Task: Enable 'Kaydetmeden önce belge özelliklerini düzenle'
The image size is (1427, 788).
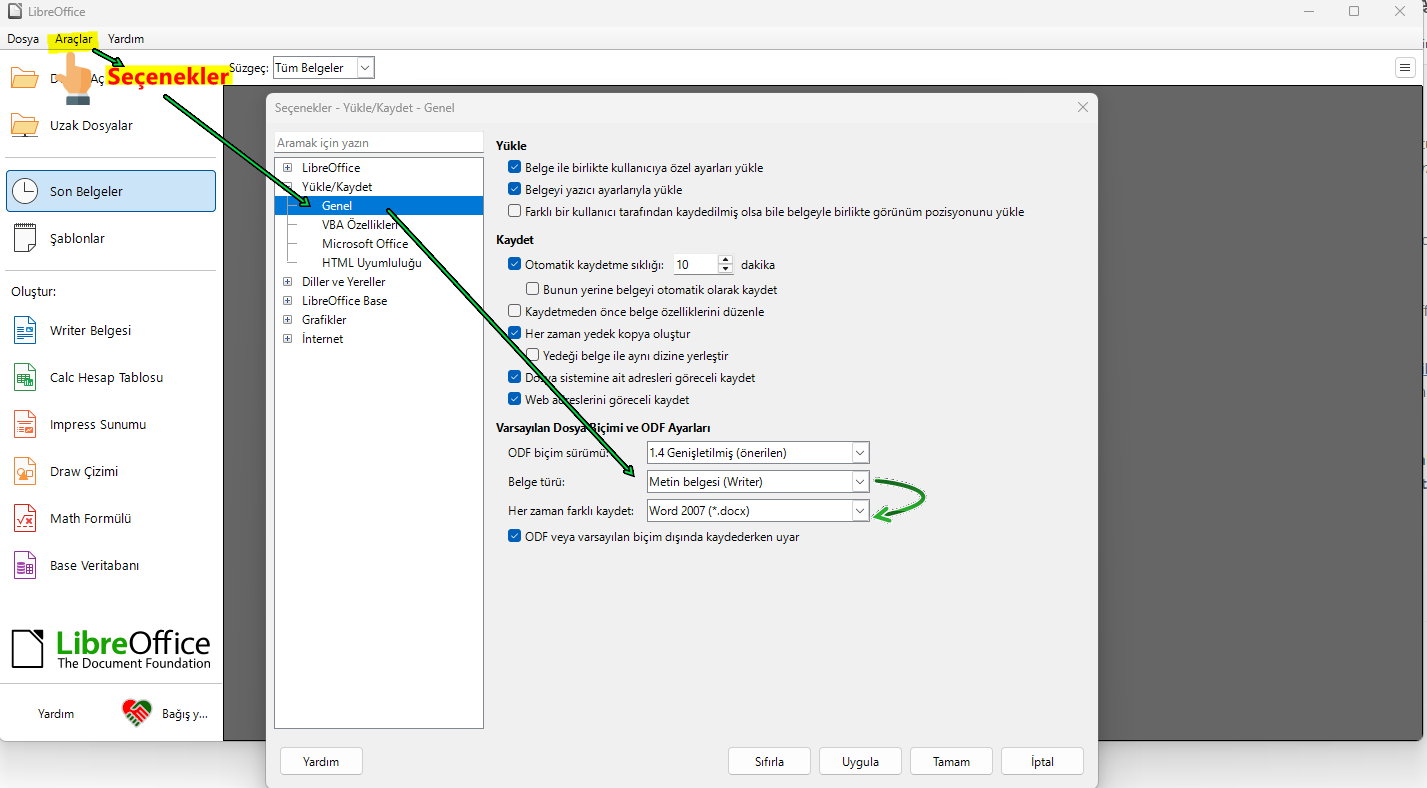Action: click(515, 312)
